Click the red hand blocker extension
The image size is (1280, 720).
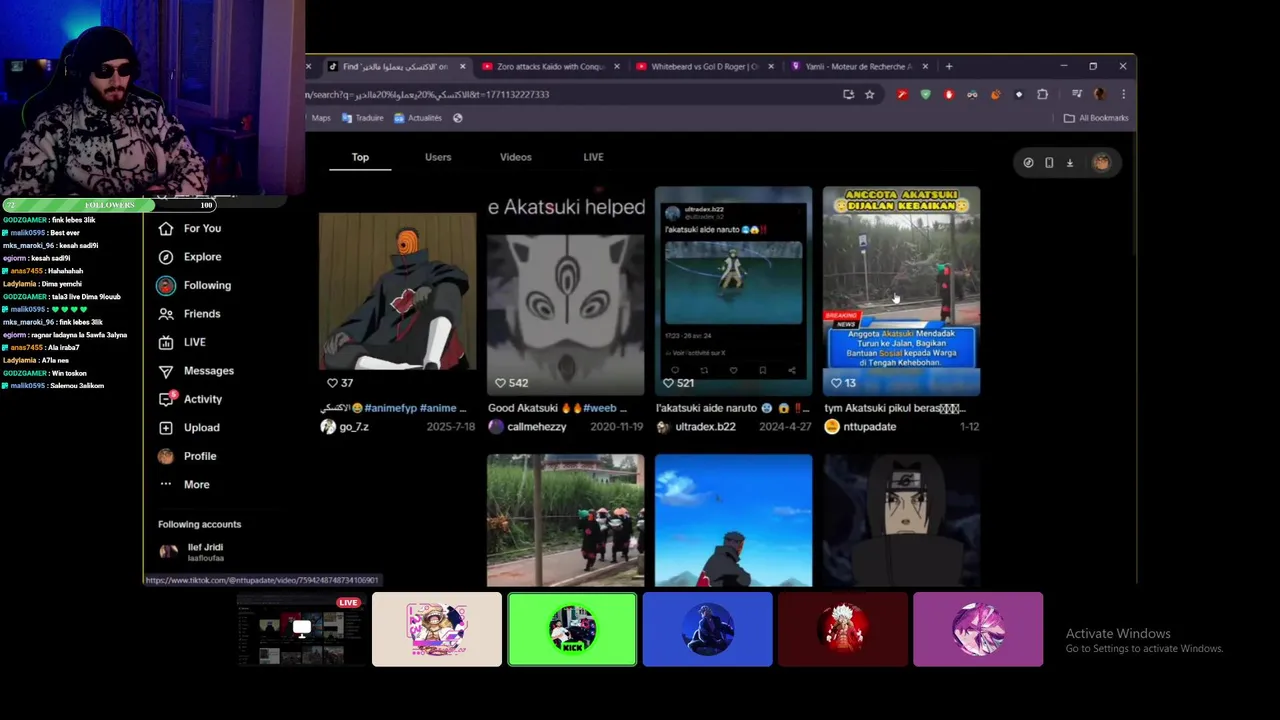pyautogui.click(x=949, y=94)
